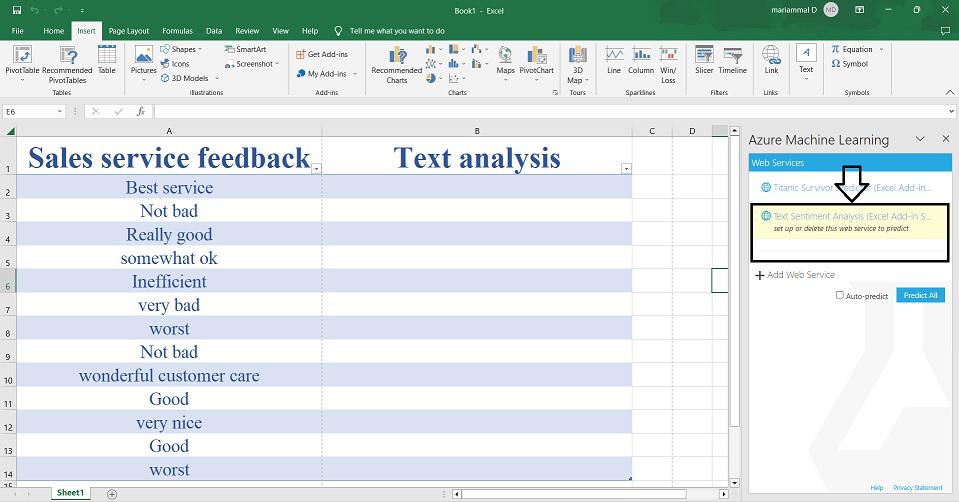This screenshot has width=959, height=502.
Task: Switch to the Review tab
Action: [247, 31]
